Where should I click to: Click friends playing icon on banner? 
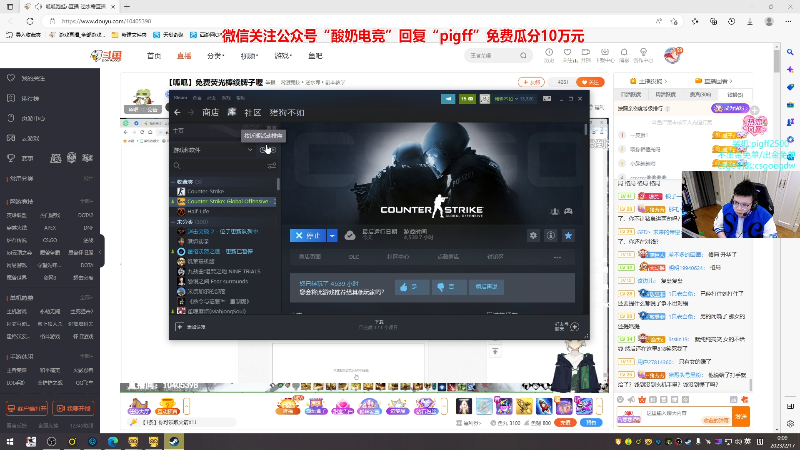pyautogui.click(x=555, y=211)
